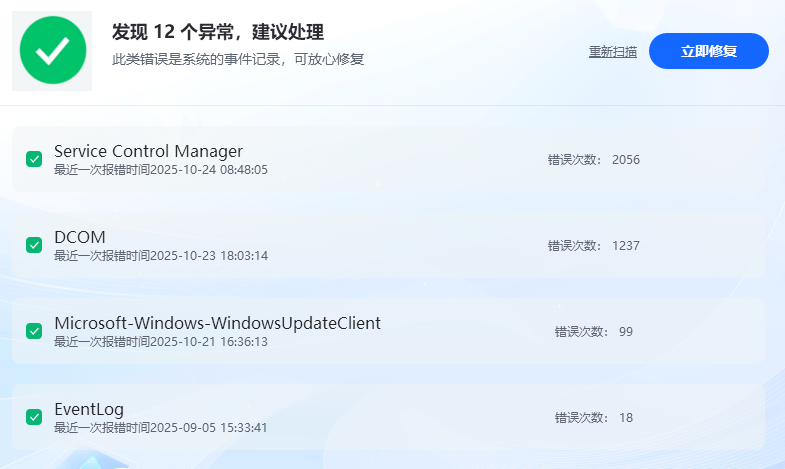Click the 重新扫描 link
Viewport: 785px width, 469px height.
[612, 52]
